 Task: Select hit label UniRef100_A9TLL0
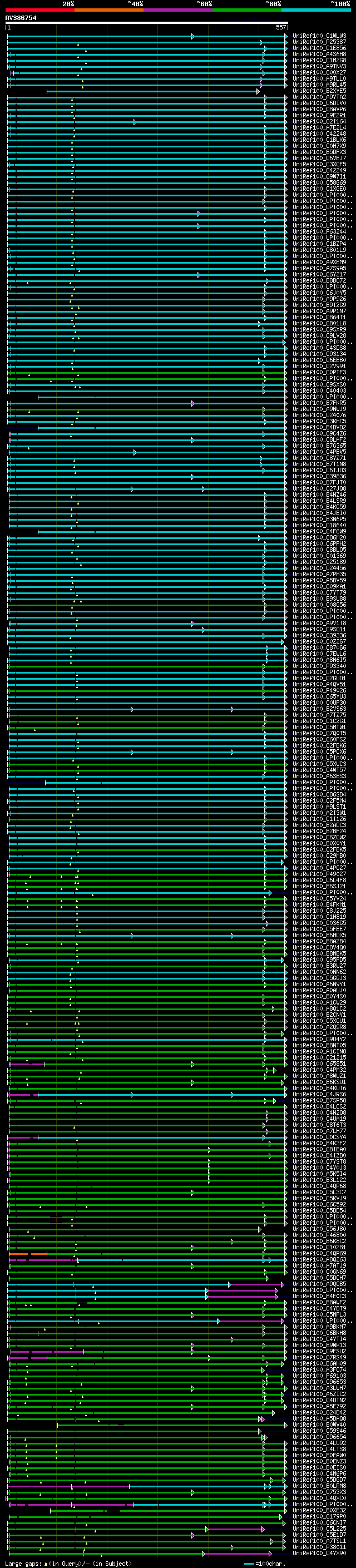pyautogui.click(x=319, y=78)
